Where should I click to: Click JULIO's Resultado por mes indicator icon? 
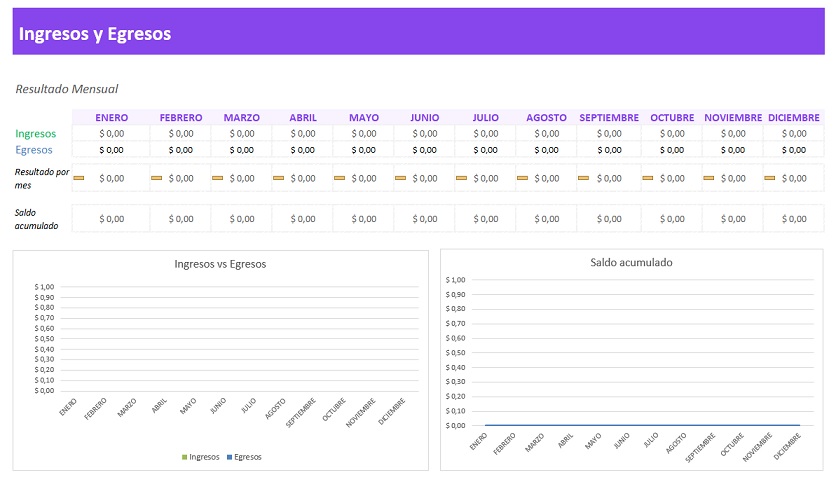click(461, 178)
